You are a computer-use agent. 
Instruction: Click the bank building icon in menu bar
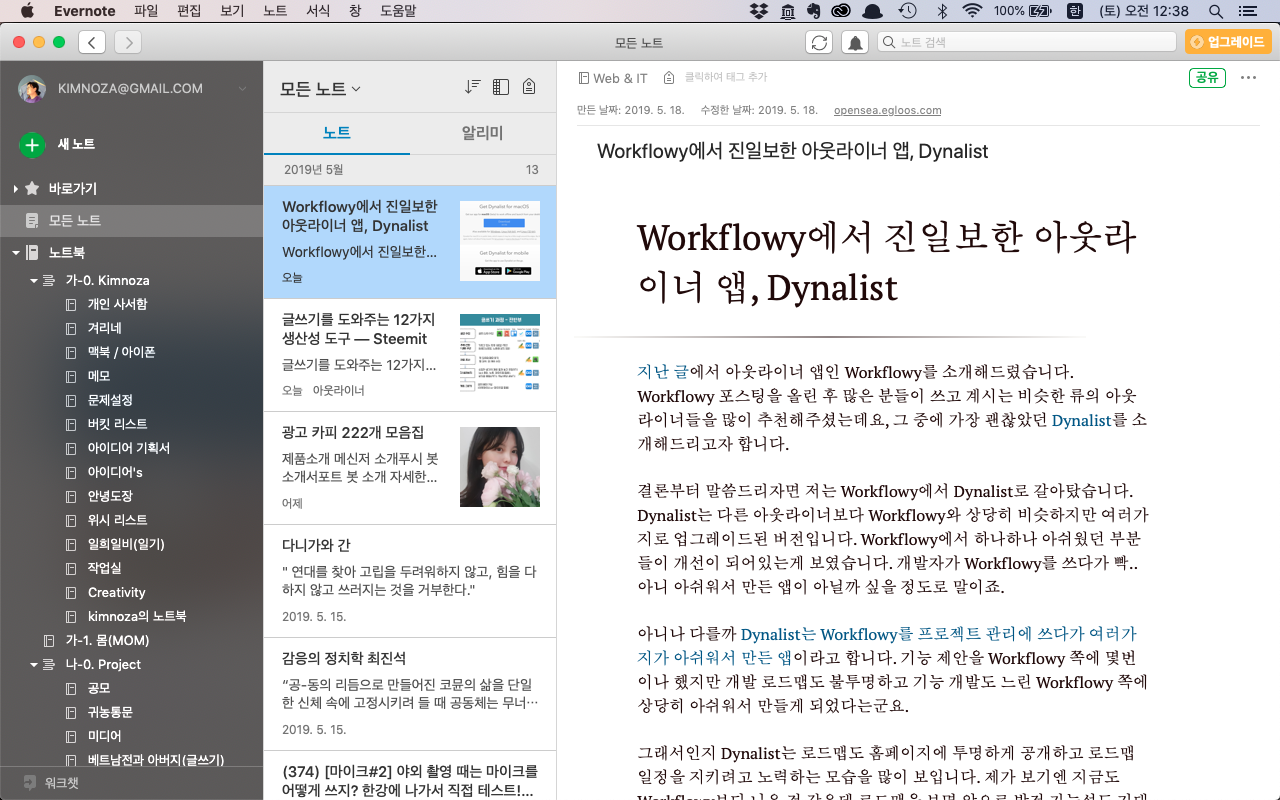point(787,11)
